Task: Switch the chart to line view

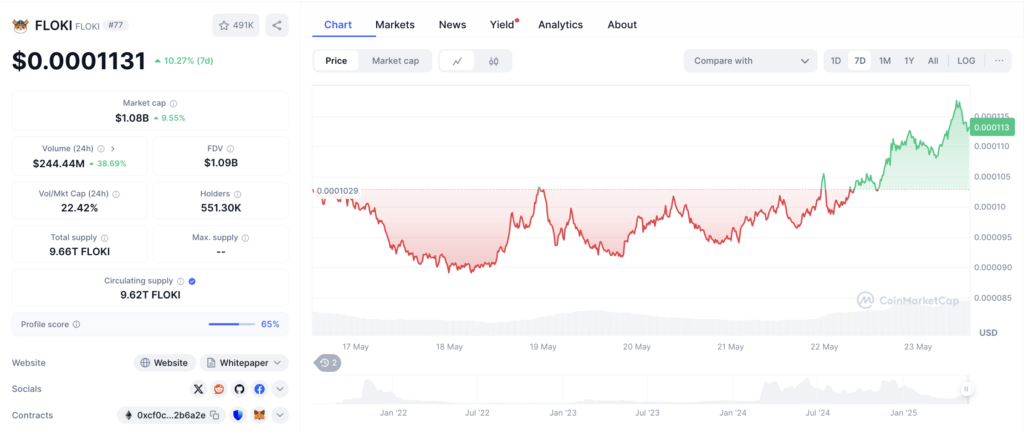Action: tap(458, 61)
